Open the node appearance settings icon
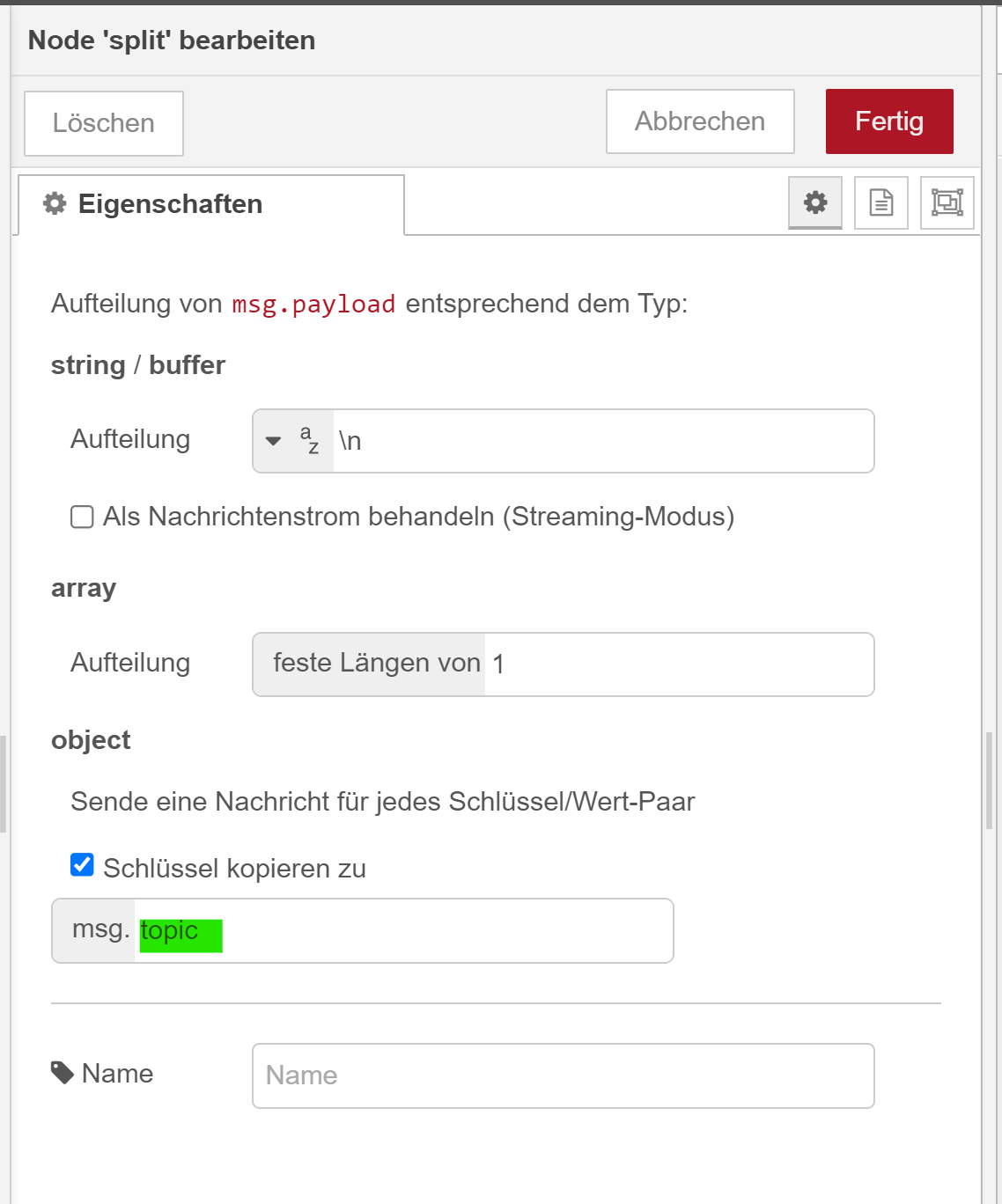Screen dimensions: 1002x1204 [x=947, y=202]
